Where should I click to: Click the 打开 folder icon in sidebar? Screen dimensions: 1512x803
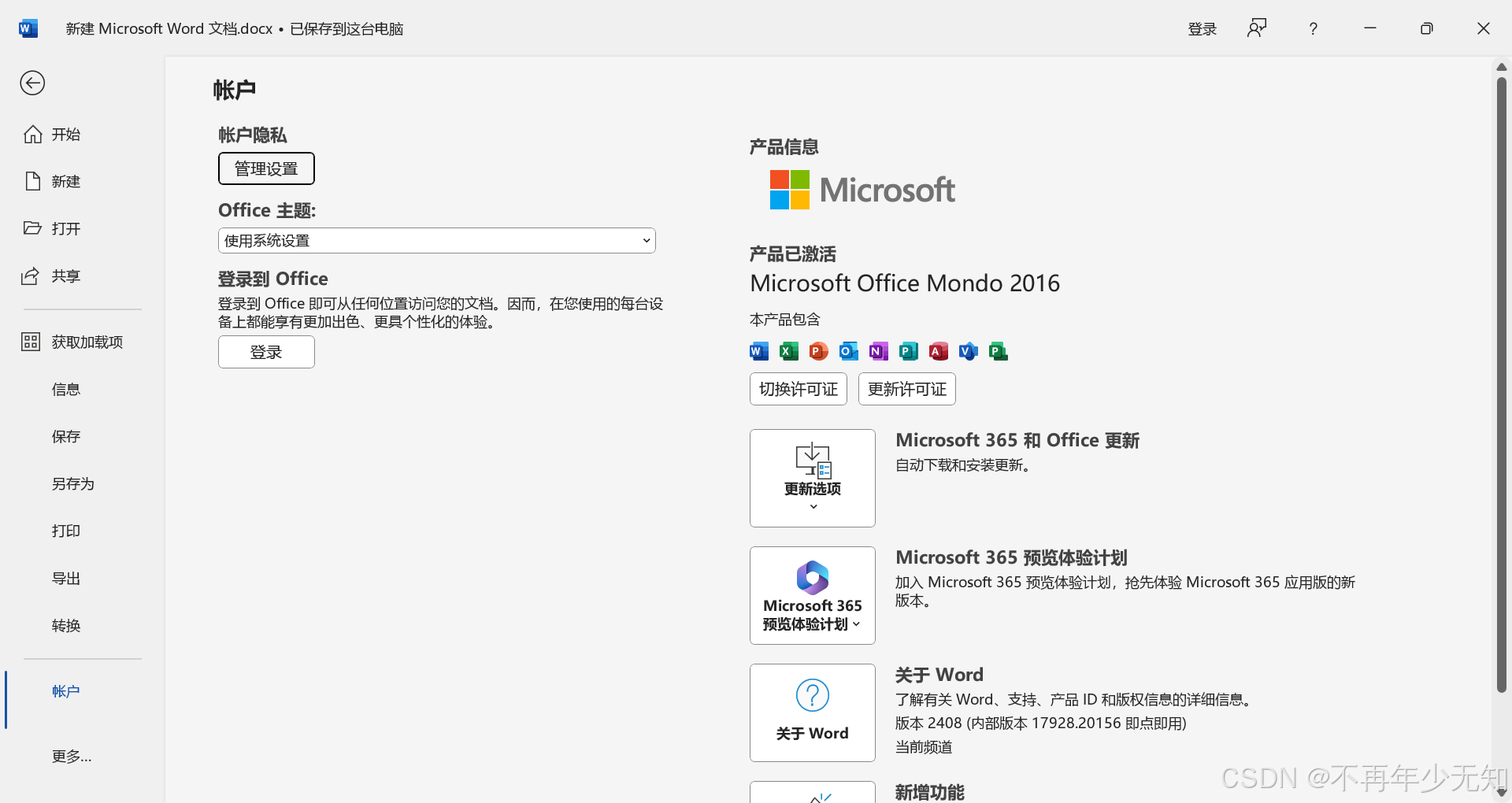point(32,228)
